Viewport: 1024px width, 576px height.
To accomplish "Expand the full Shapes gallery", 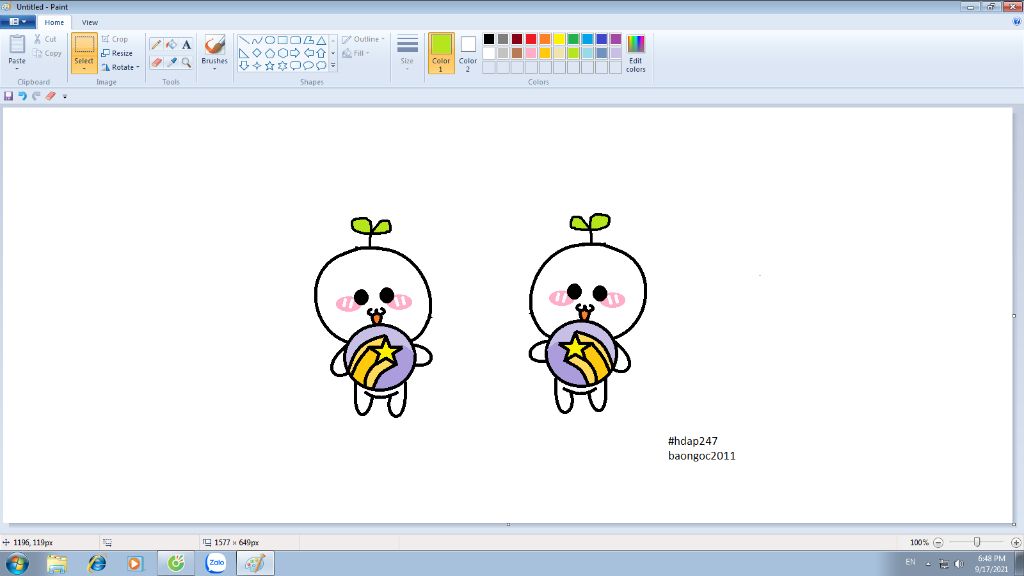I will point(333,65).
